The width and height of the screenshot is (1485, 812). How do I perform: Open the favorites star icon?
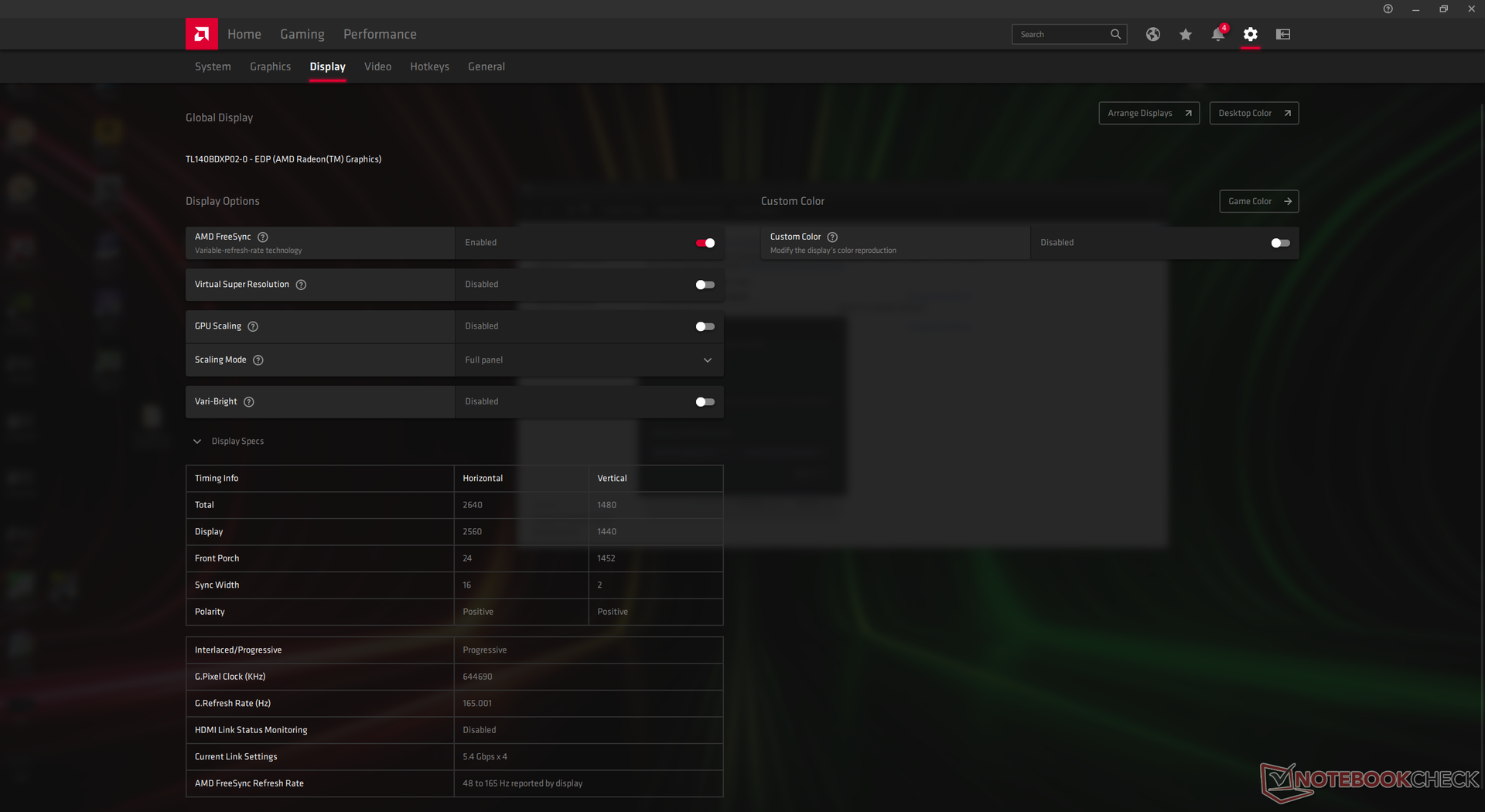click(1186, 34)
